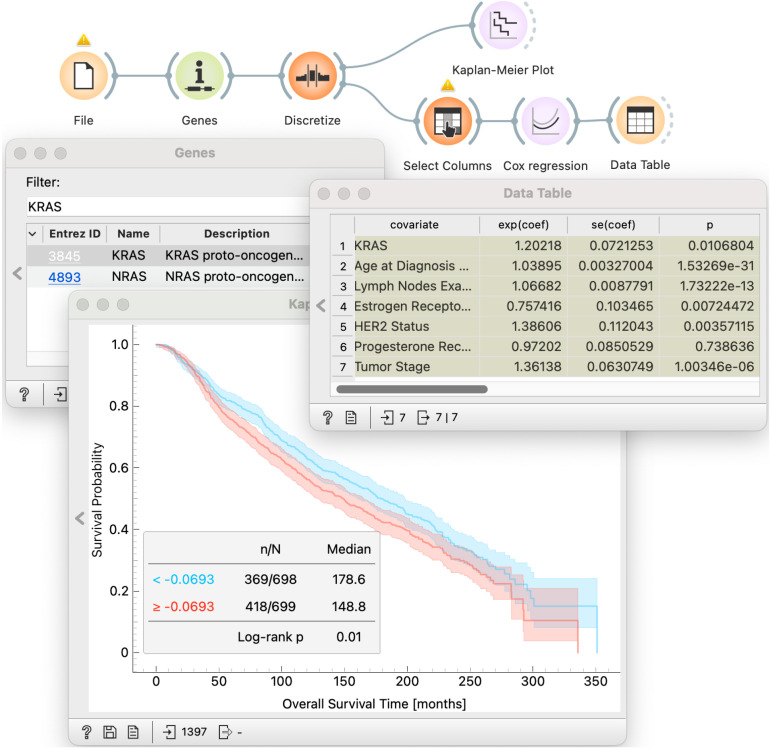Open report icon in Data Table status bar
The image size is (770, 748).
(x=351, y=417)
